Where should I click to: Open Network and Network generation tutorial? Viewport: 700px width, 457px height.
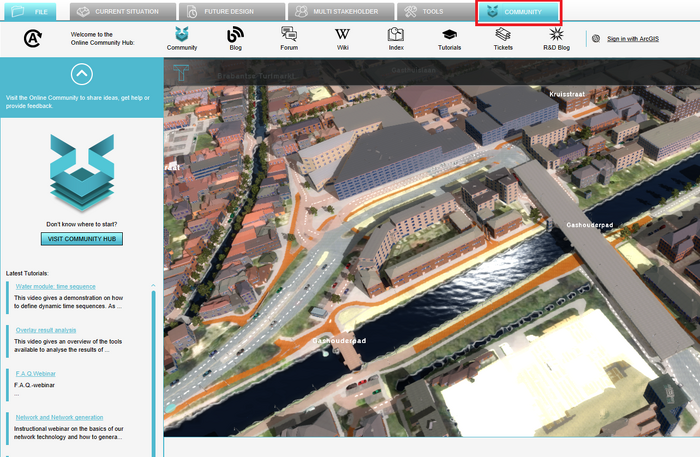point(59,416)
